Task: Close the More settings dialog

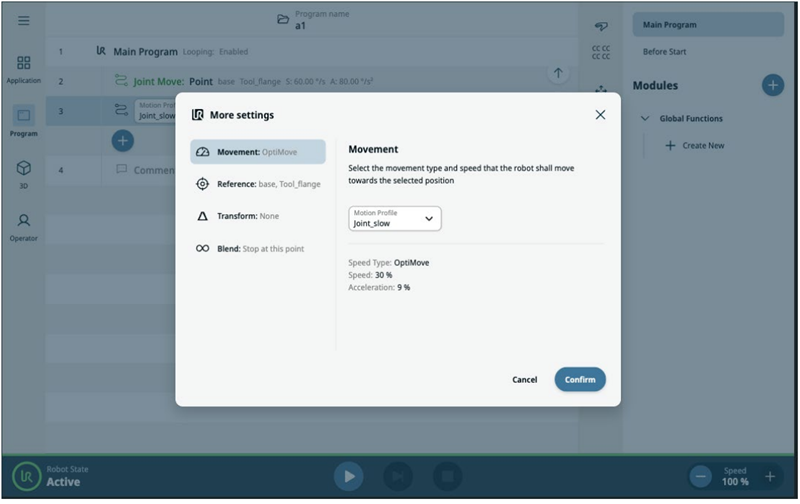Action: click(600, 115)
